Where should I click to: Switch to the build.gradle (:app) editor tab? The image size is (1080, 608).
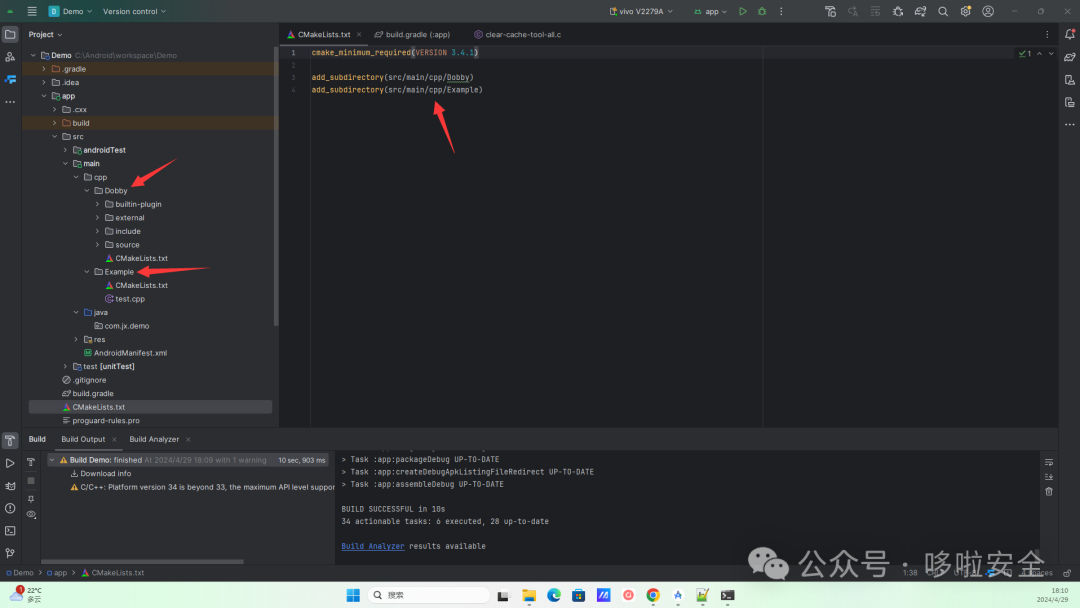[412, 33]
